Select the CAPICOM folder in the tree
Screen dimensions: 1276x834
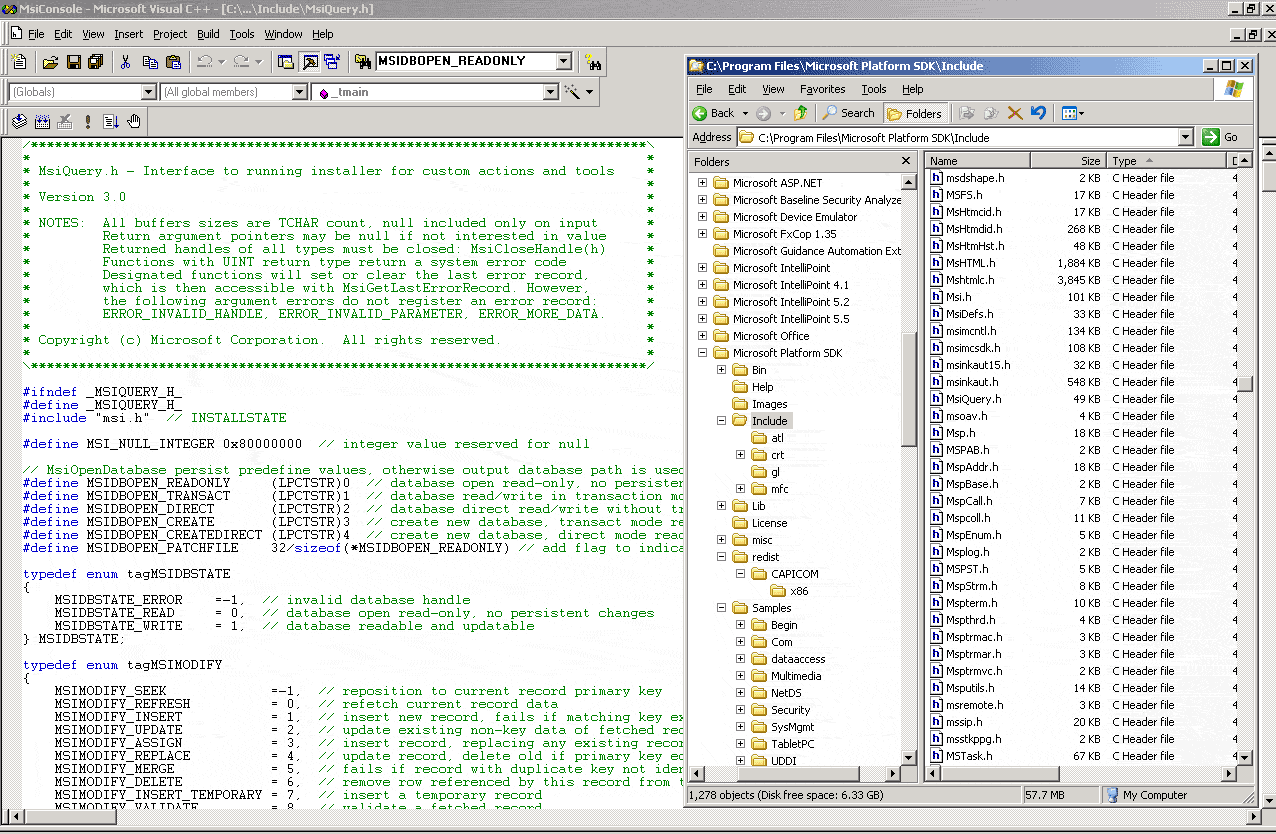[794, 574]
